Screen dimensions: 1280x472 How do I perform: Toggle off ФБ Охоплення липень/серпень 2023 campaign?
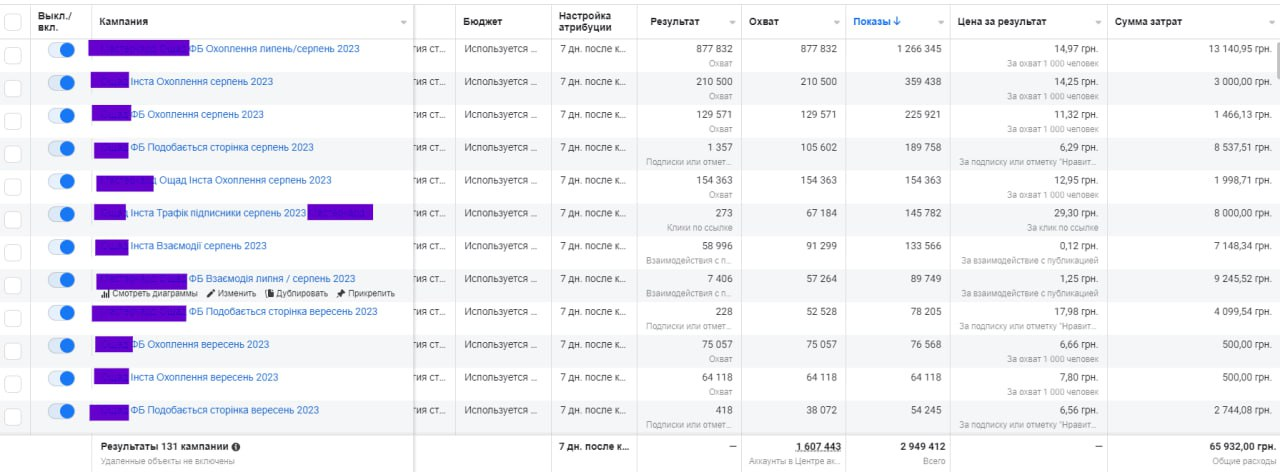pyautogui.click(x=61, y=49)
